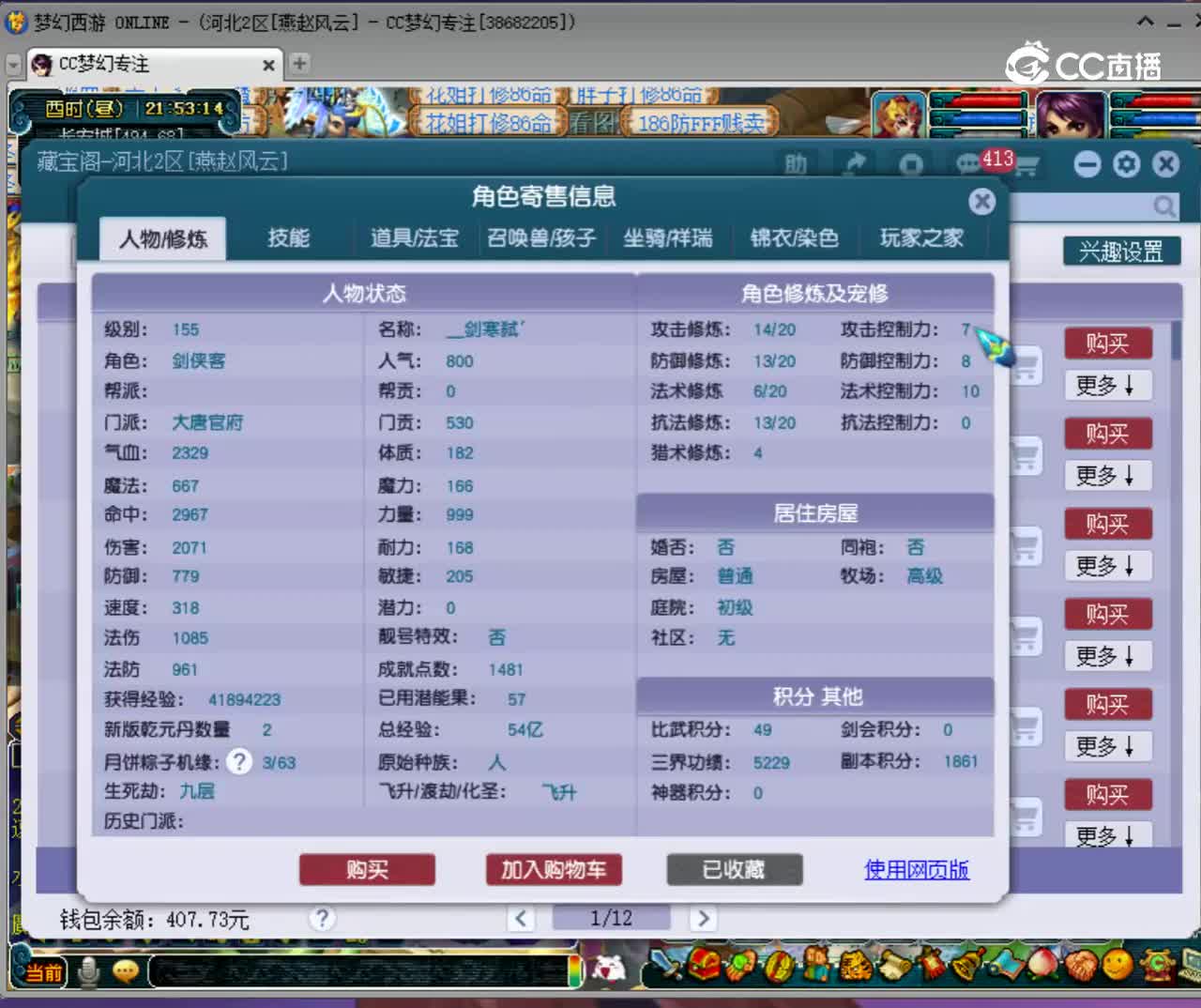Select the 人物/修炼 tab

click(162, 239)
